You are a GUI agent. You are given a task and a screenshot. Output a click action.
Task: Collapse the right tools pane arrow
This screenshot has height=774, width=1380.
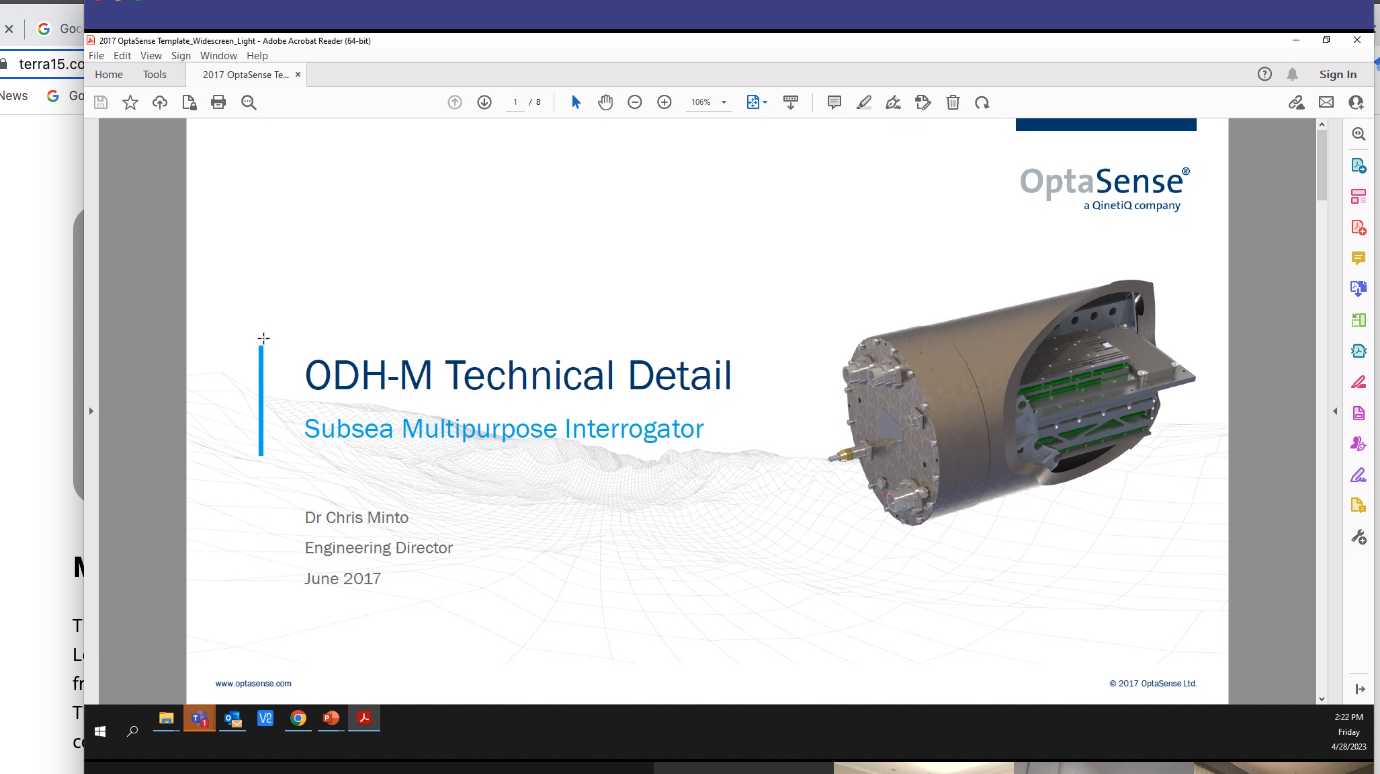(1335, 411)
